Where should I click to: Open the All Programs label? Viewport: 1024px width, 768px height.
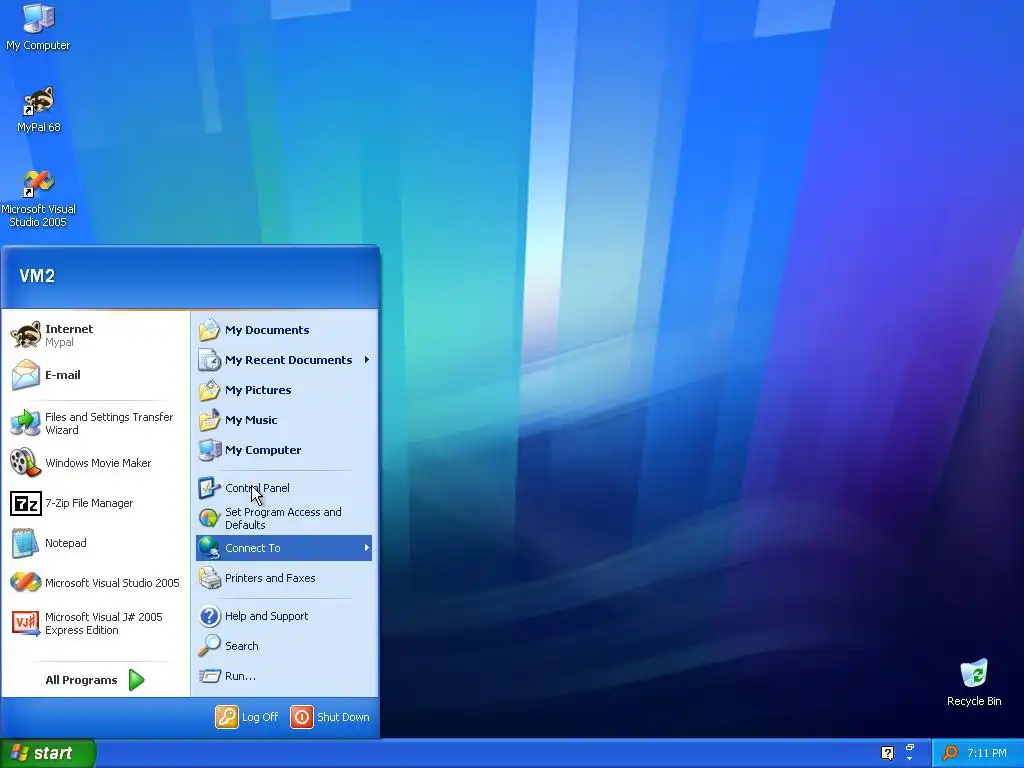pyautogui.click(x=81, y=680)
